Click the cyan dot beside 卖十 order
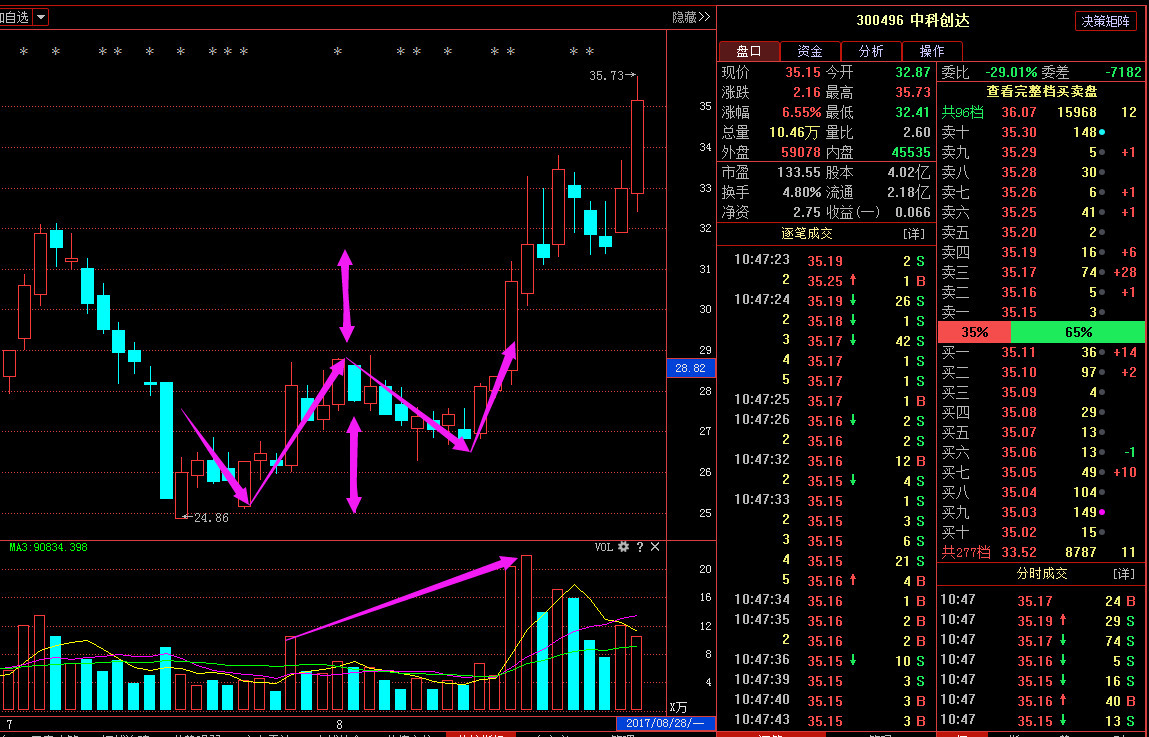 (x=1102, y=132)
